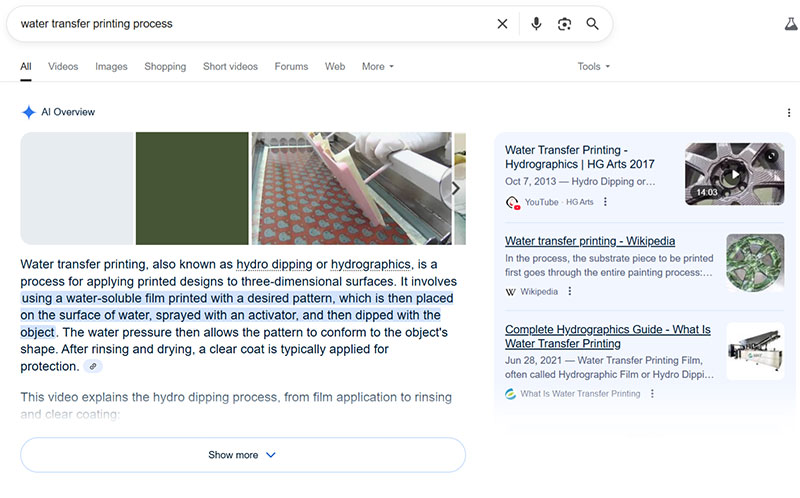Open options for Wikipedia source result

(x=570, y=291)
